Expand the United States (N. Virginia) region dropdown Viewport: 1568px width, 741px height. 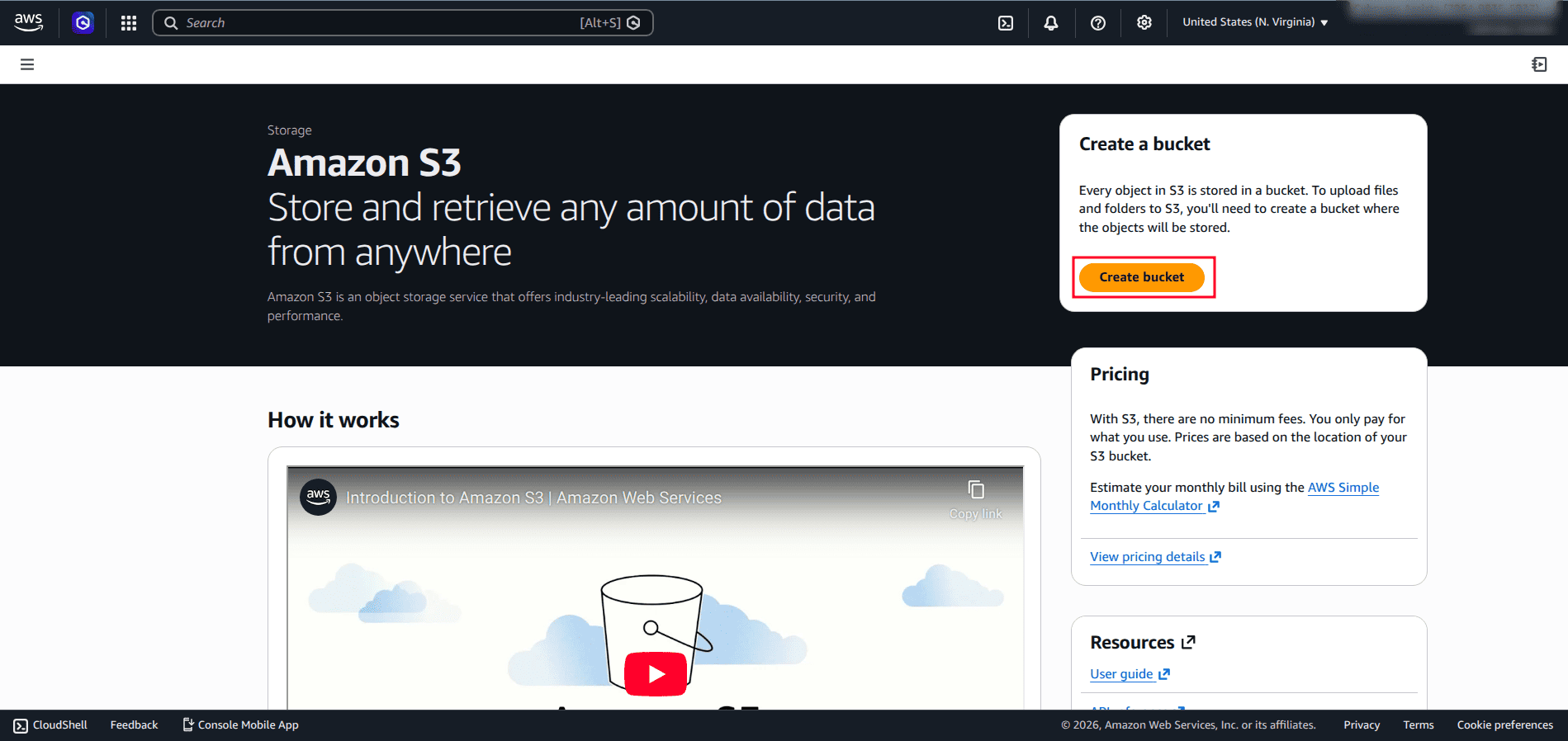[1255, 22]
